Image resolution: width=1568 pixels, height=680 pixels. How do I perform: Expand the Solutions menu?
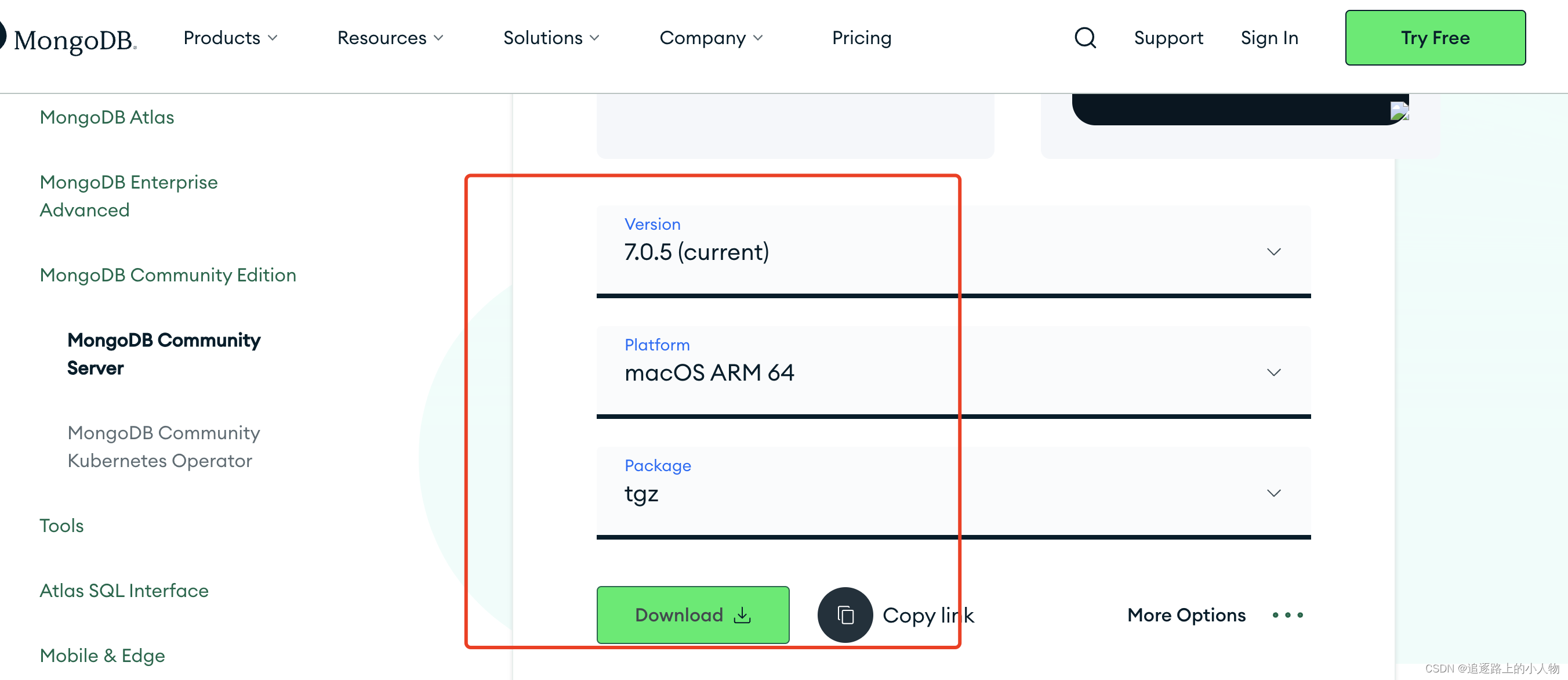click(551, 38)
